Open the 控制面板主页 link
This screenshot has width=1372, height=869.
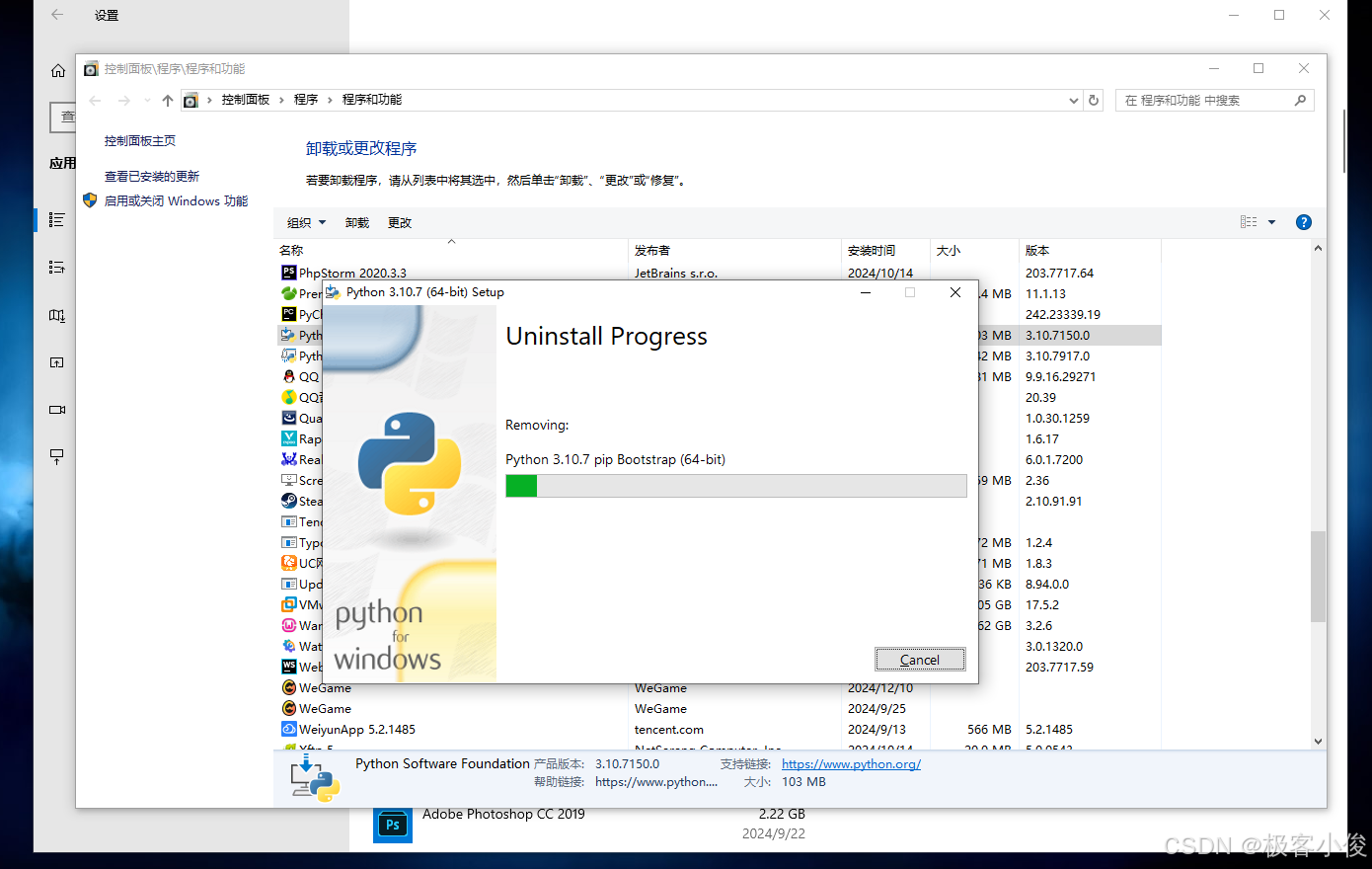[140, 141]
